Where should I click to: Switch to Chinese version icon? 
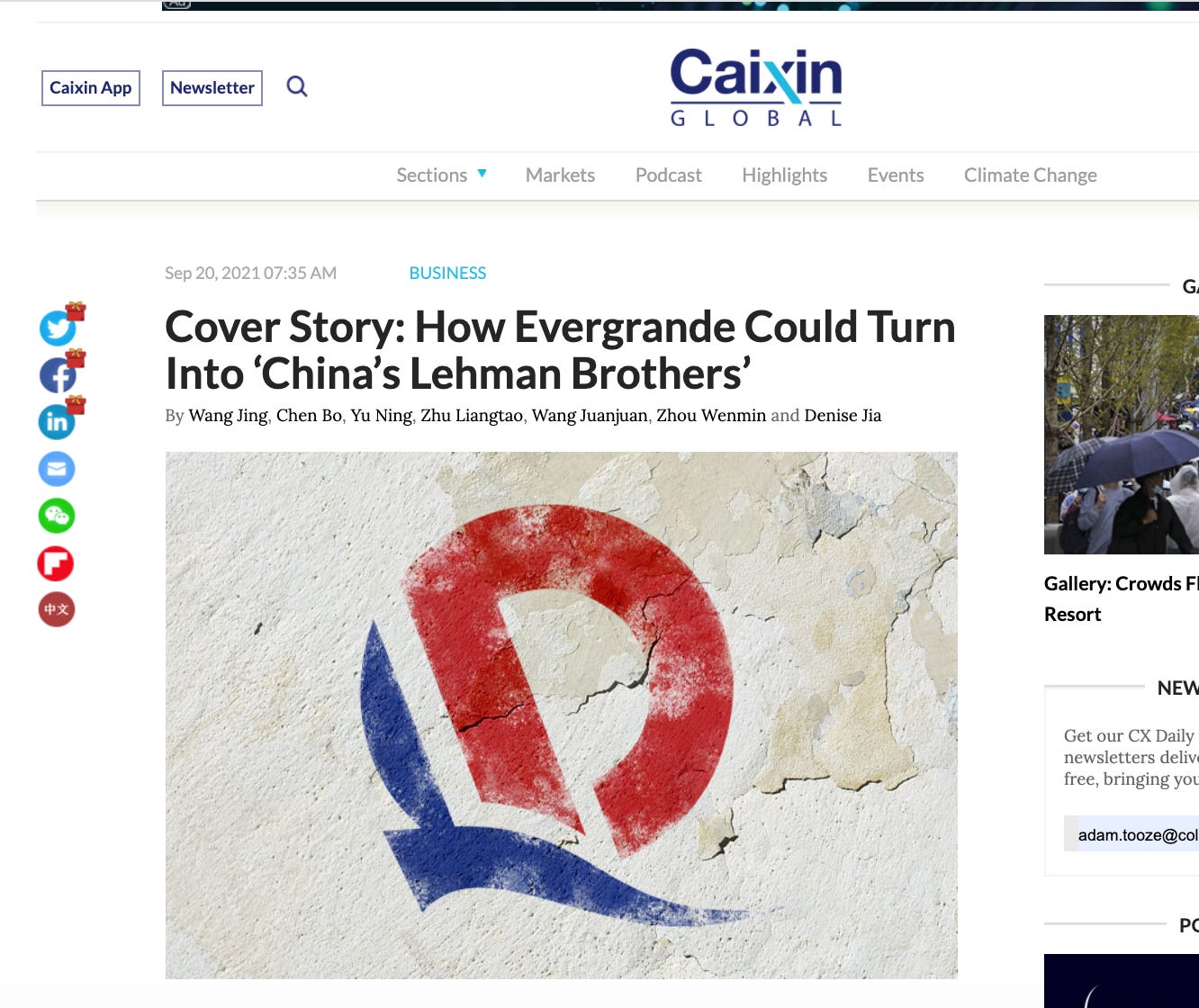pyautogui.click(x=56, y=610)
